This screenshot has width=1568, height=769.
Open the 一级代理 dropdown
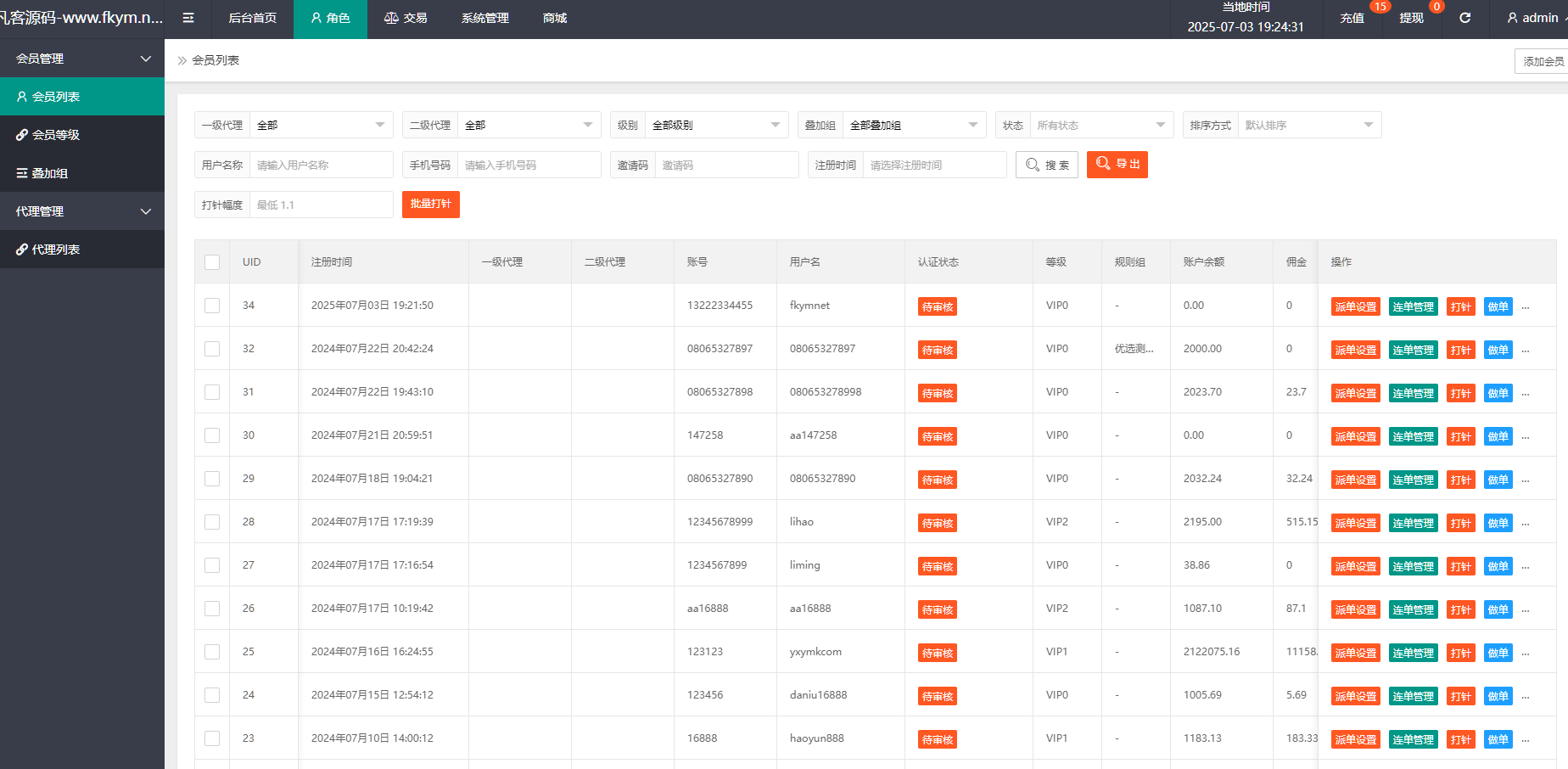[x=321, y=125]
